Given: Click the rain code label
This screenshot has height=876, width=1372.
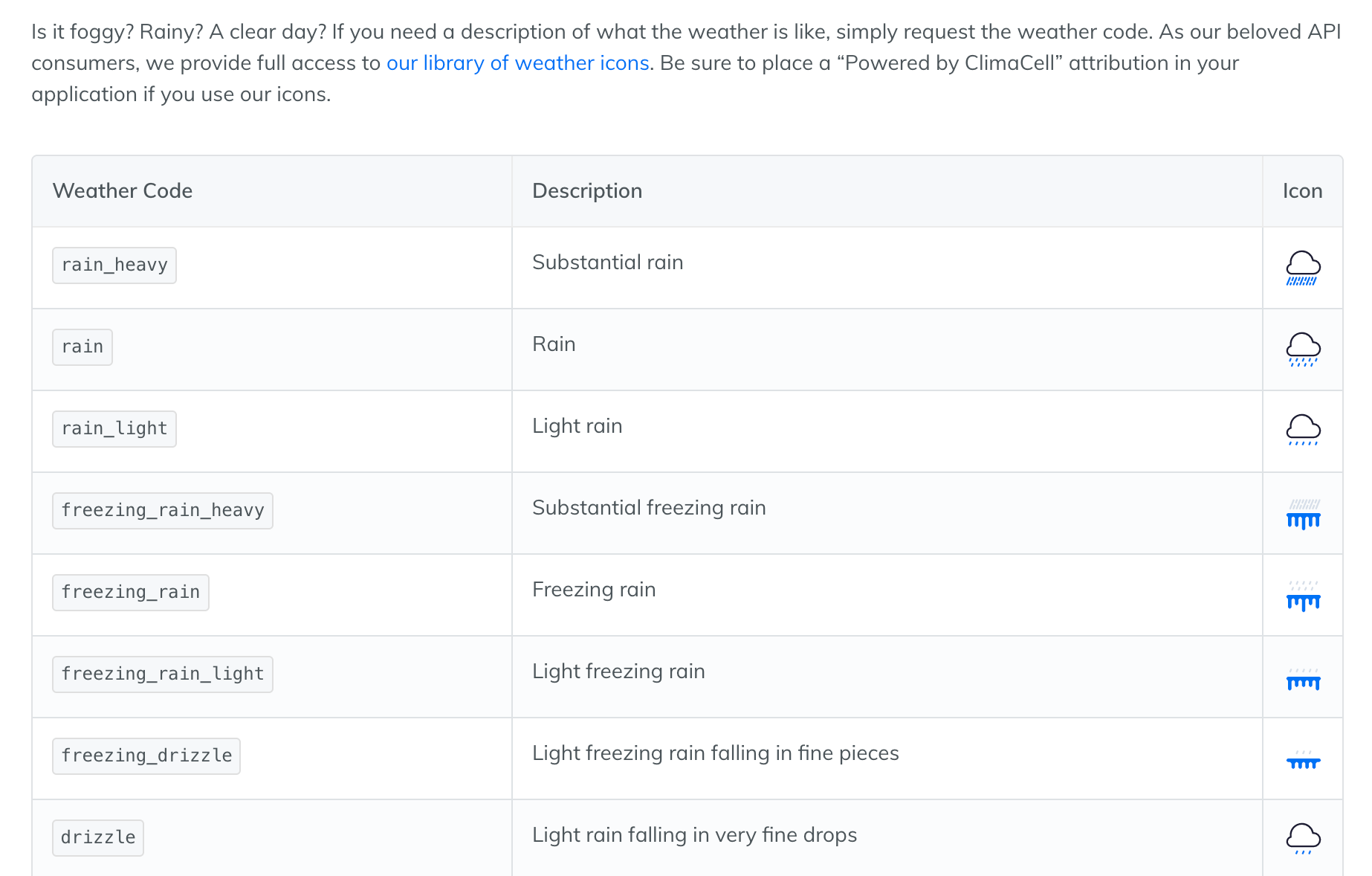Looking at the screenshot, I should tap(82, 347).
